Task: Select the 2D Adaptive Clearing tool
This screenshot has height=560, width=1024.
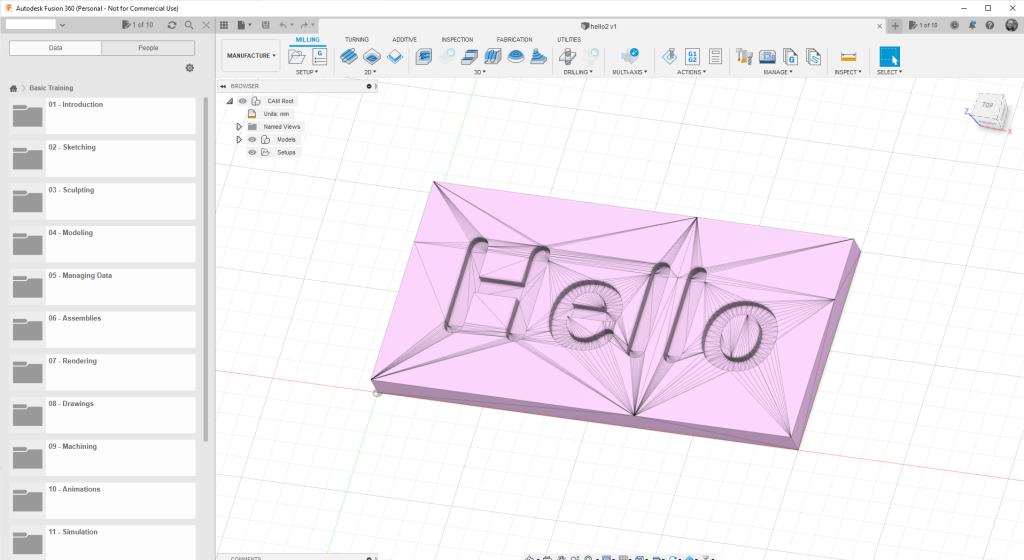Action: point(349,57)
